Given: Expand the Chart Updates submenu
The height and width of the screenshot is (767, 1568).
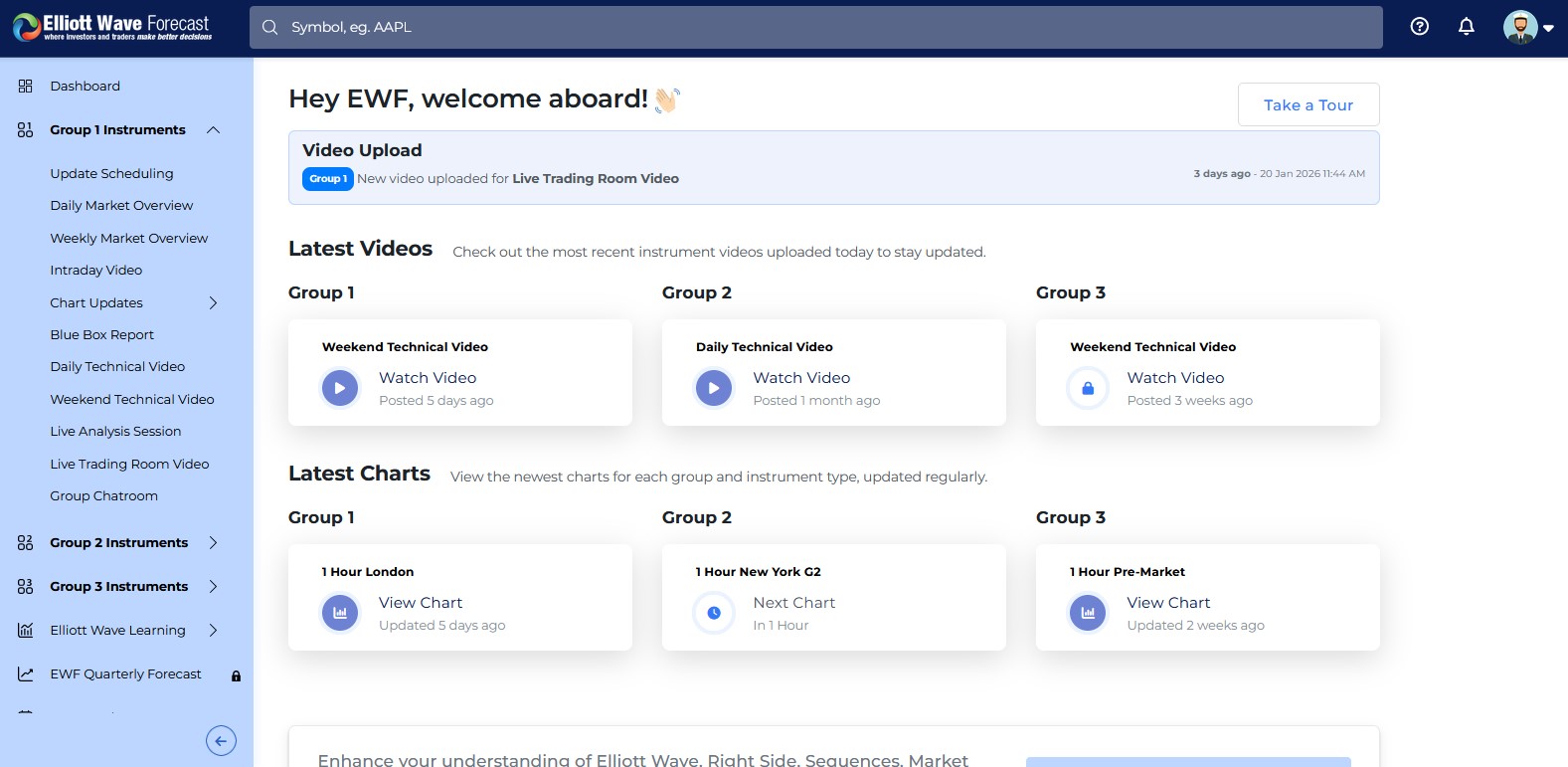Looking at the screenshot, I should (213, 303).
